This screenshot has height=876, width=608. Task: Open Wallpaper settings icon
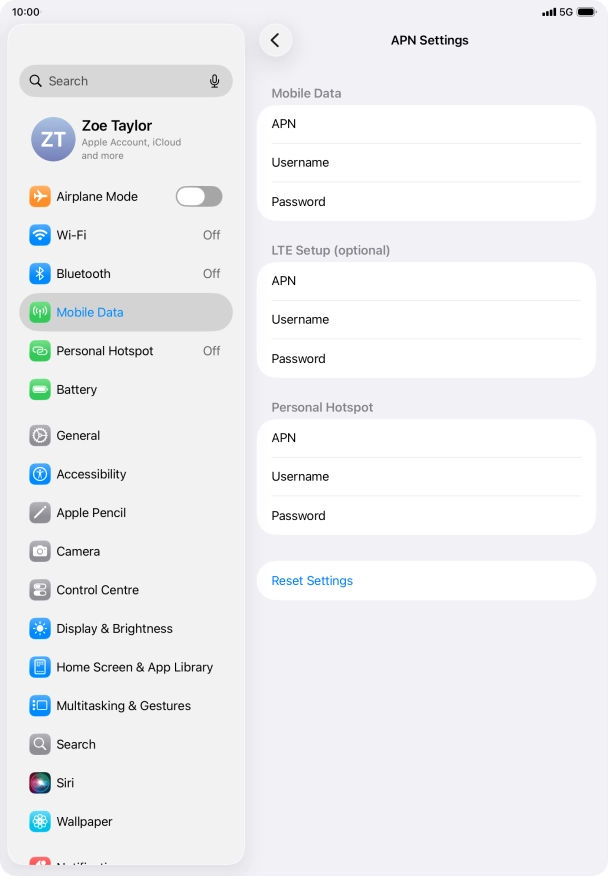click(x=40, y=821)
